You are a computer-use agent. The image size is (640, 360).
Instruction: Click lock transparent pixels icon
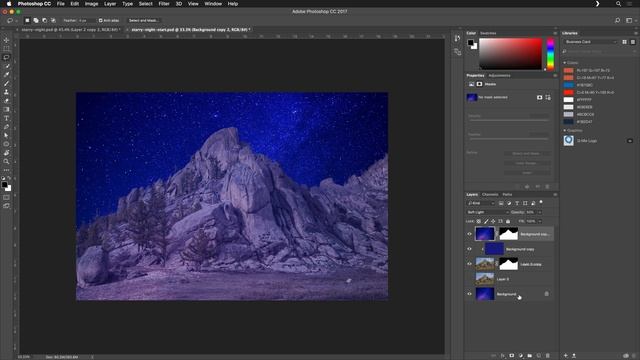pos(478,221)
